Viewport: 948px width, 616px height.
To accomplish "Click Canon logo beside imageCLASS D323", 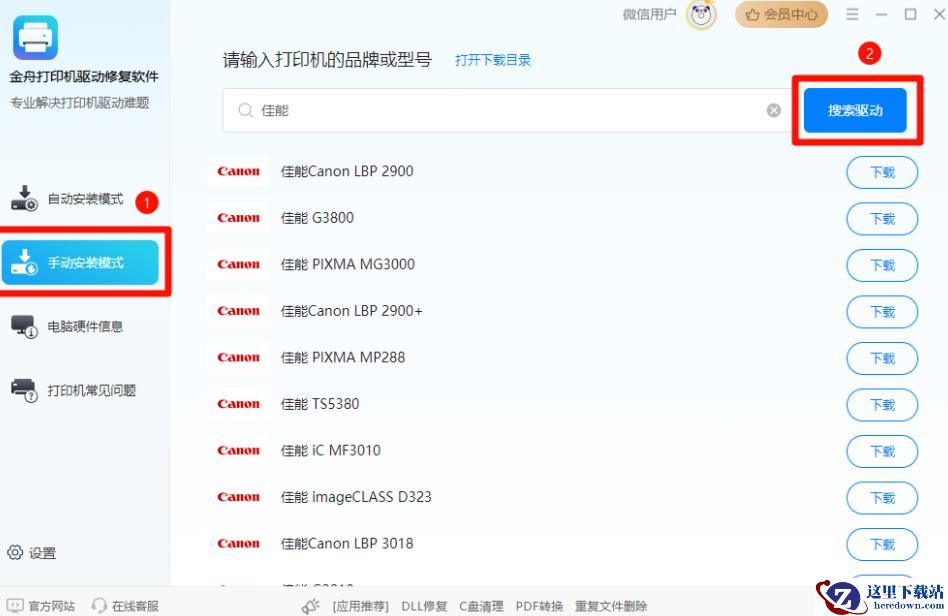I will [x=238, y=497].
